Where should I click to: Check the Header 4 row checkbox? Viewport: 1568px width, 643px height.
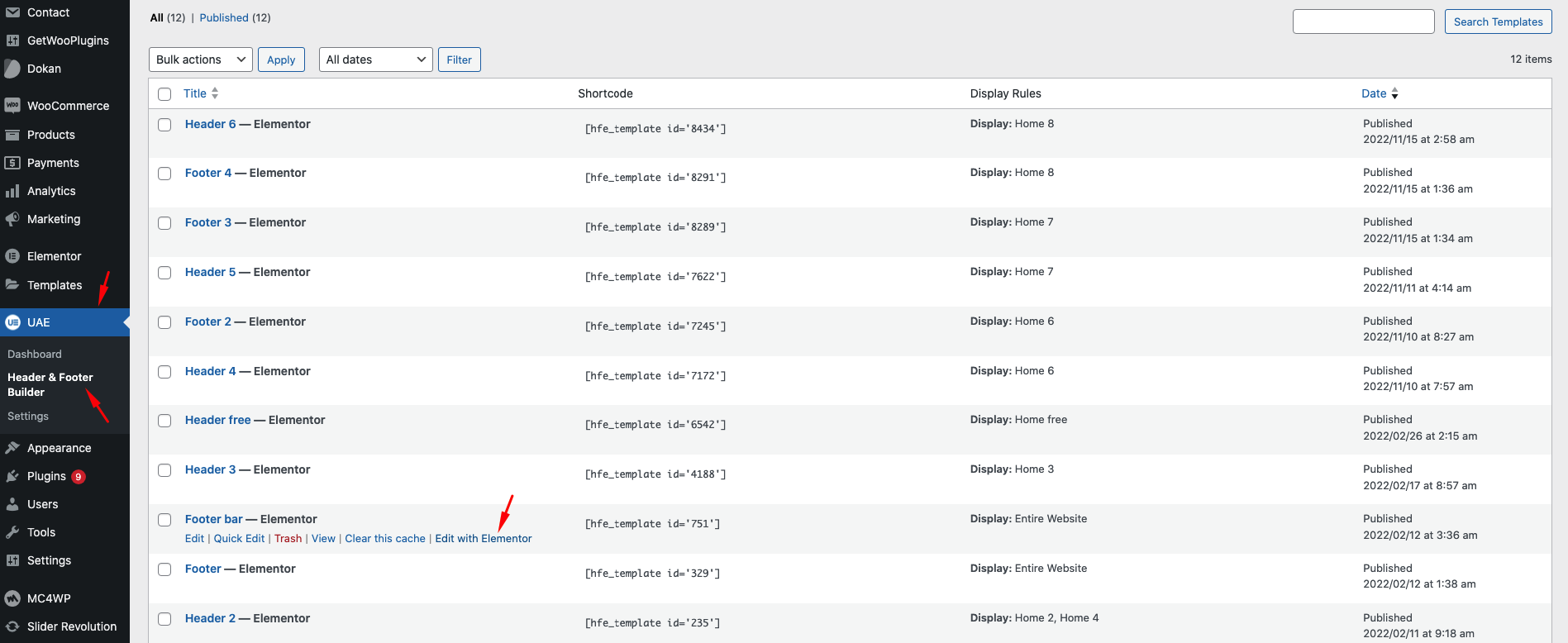pos(164,372)
